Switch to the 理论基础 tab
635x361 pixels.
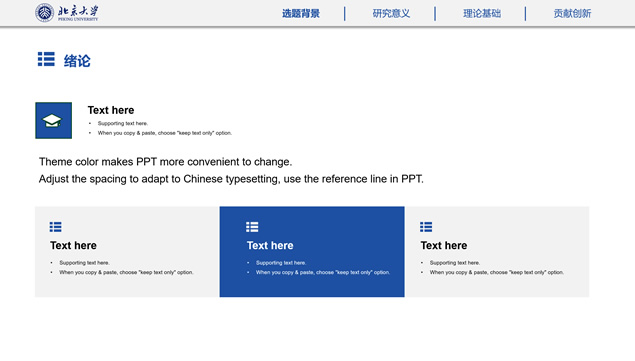[x=482, y=13]
